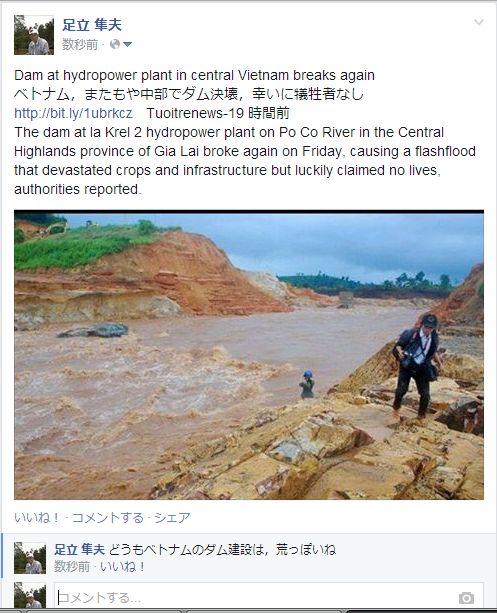
Task: Open the flooded dam photo
Action: pyautogui.click(x=249, y=355)
